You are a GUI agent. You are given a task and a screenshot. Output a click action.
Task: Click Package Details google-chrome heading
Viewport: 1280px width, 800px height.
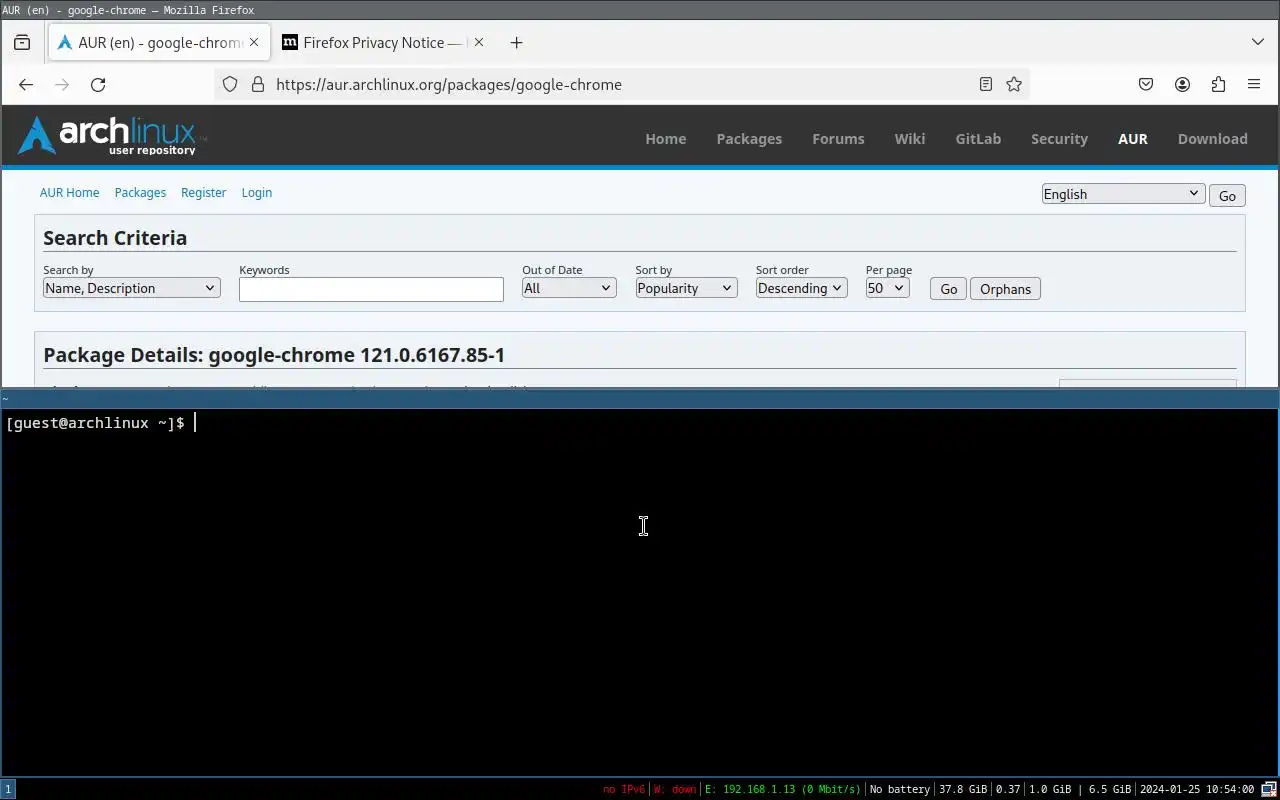[274, 355]
